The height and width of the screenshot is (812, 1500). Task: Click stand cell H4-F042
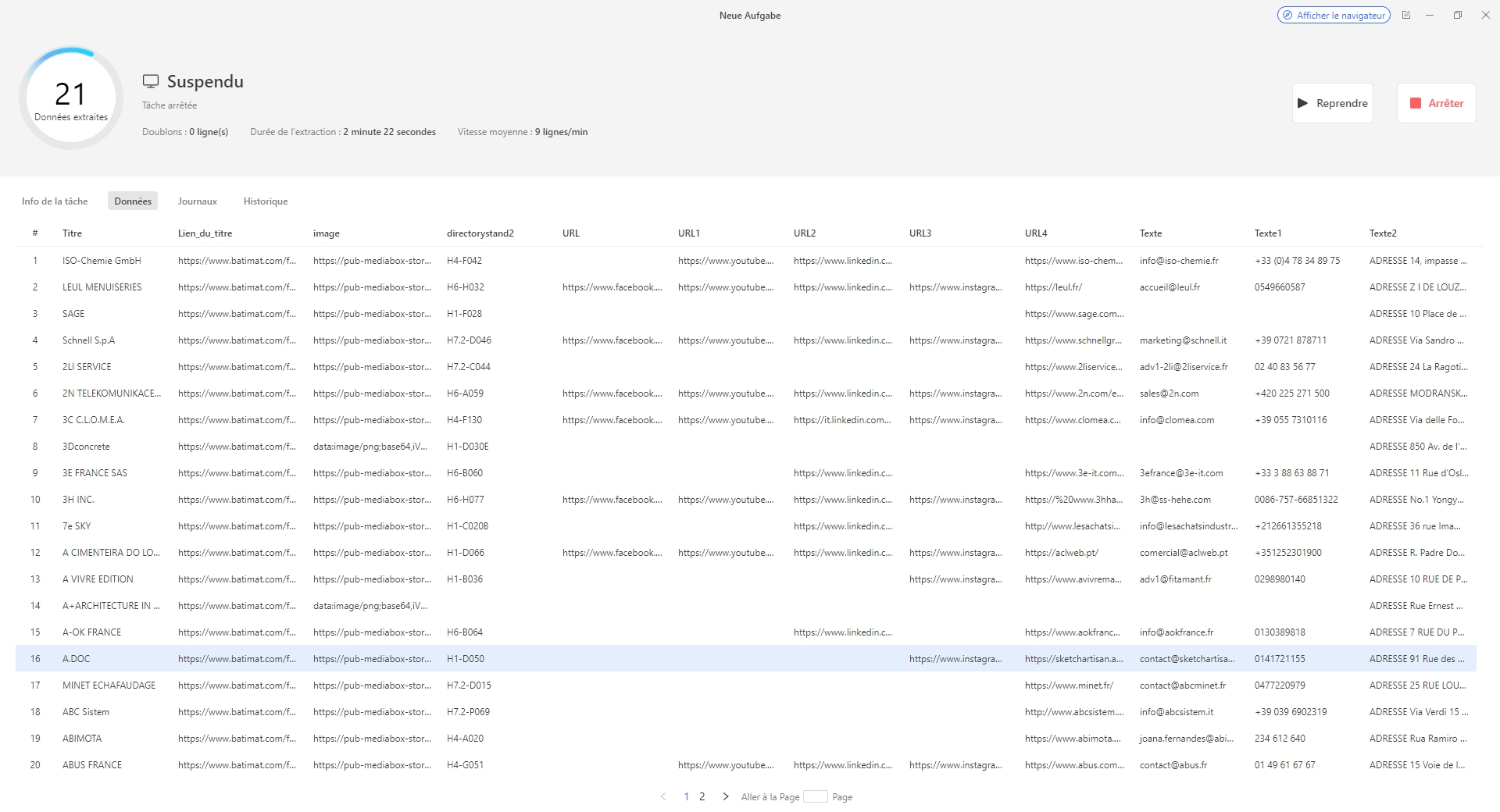tap(465, 261)
